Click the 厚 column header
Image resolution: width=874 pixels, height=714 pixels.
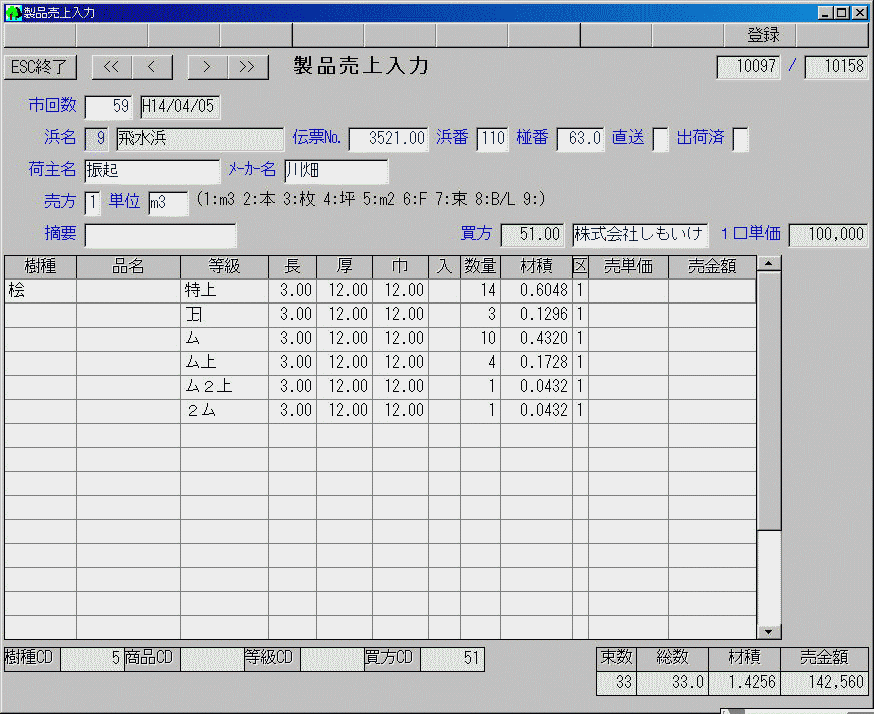click(344, 267)
